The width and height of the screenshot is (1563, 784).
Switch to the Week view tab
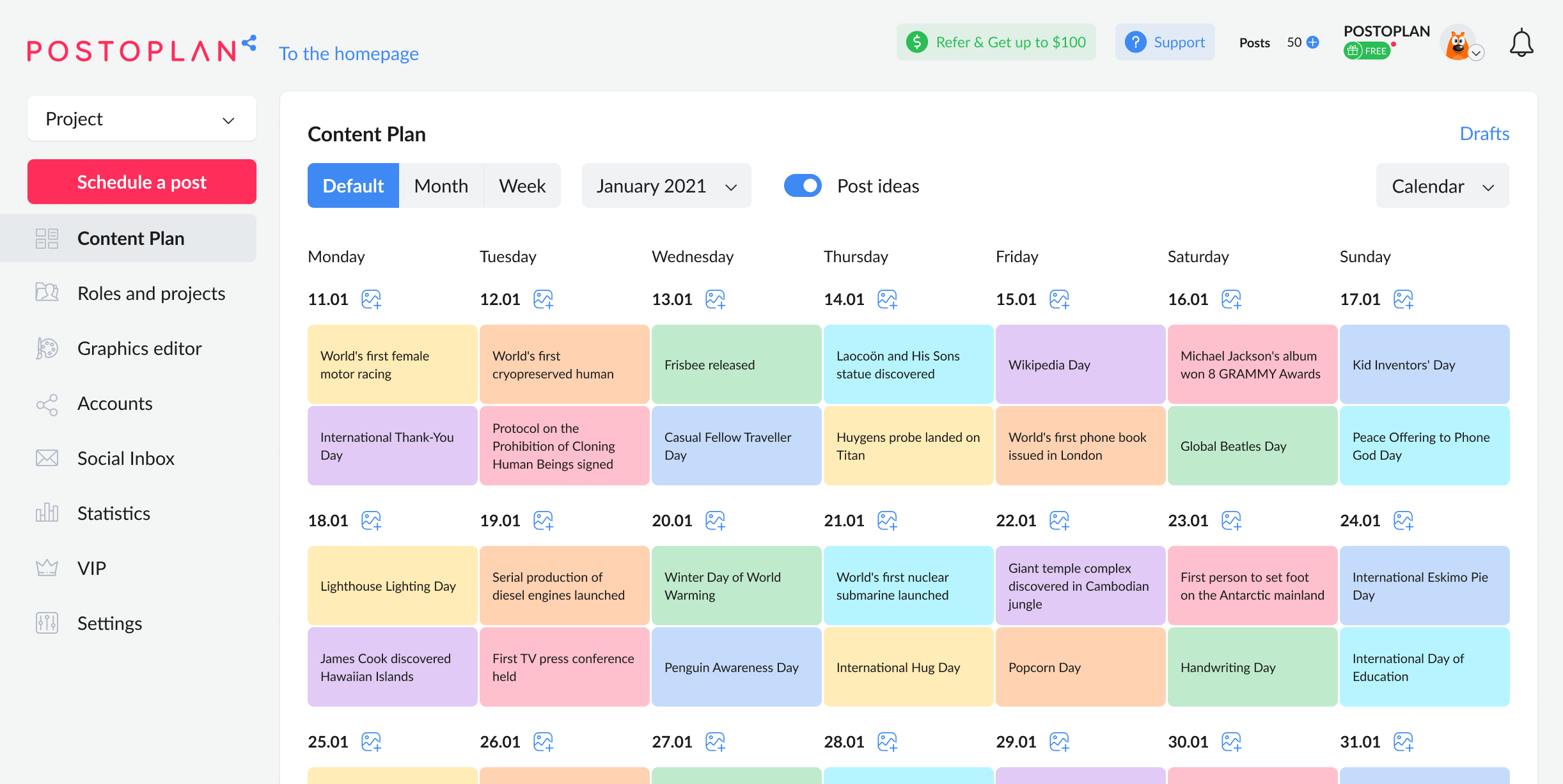click(x=522, y=185)
